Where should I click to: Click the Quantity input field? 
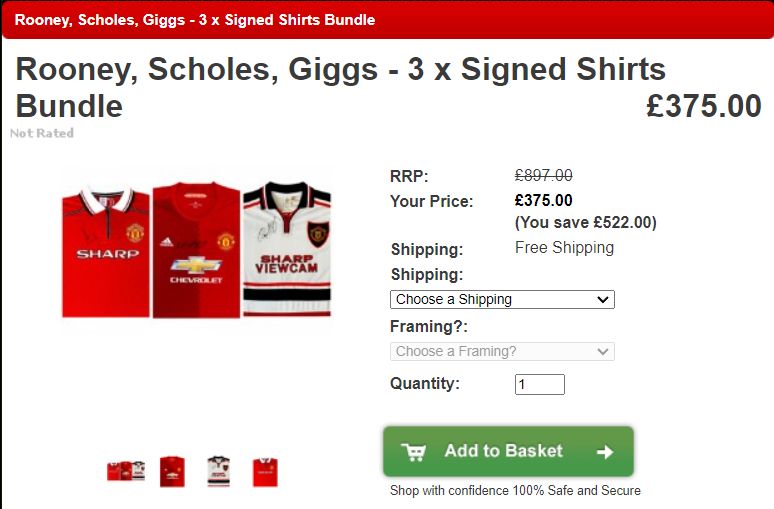540,385
